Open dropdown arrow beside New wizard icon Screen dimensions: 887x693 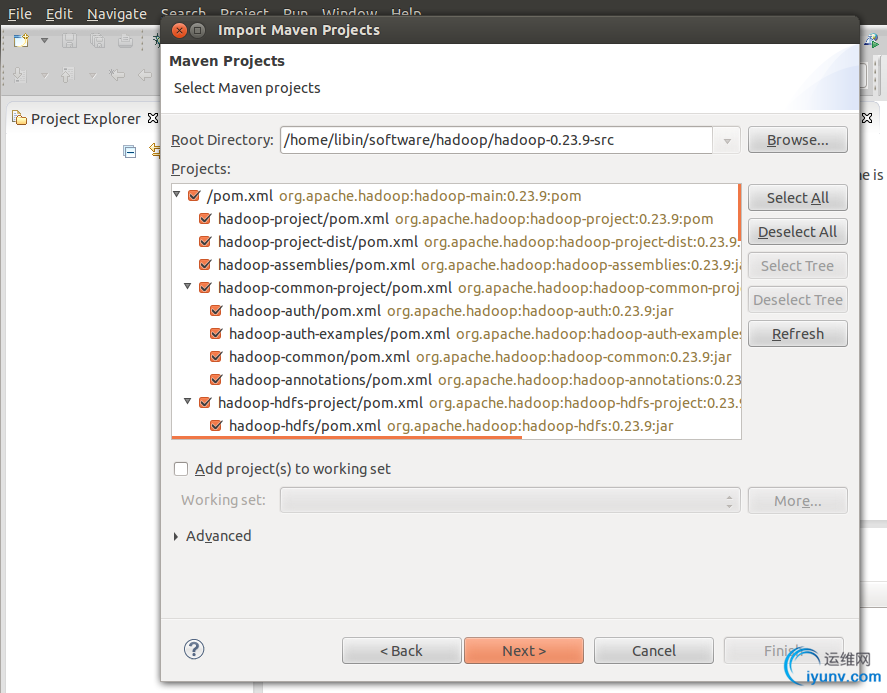44,41
